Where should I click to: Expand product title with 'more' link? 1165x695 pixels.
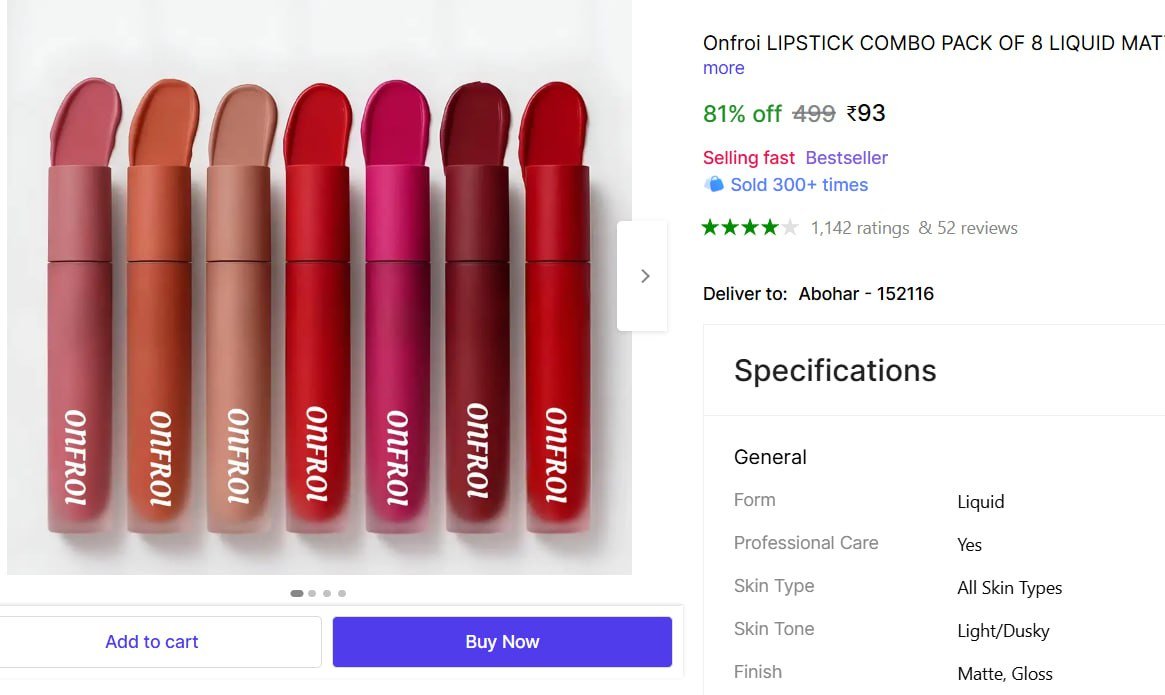coord(724,68)
